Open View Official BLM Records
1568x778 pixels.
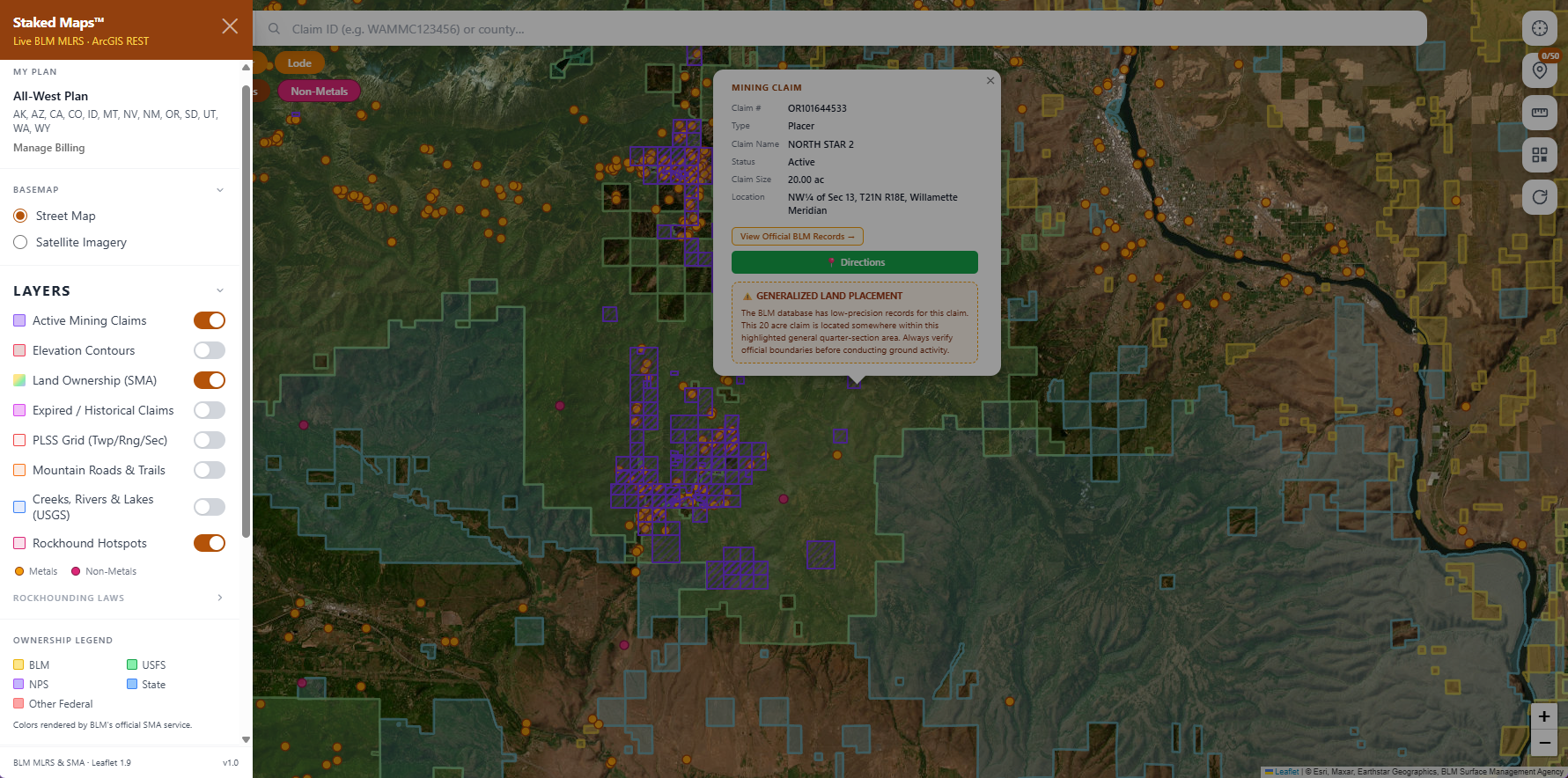point(797,236)
